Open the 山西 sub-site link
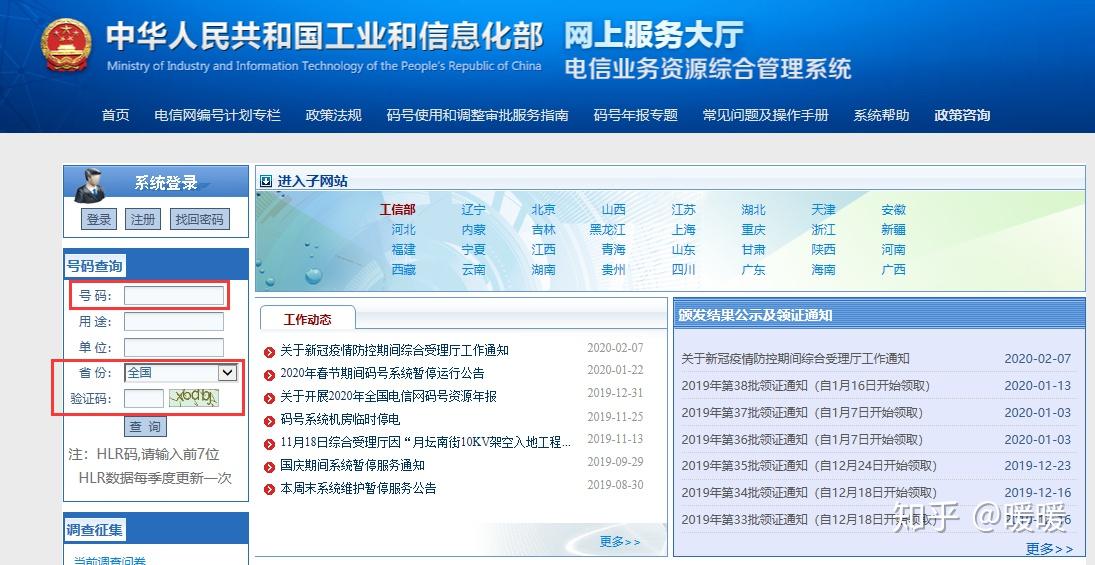 pyautogui.click(x=614, y=210)
